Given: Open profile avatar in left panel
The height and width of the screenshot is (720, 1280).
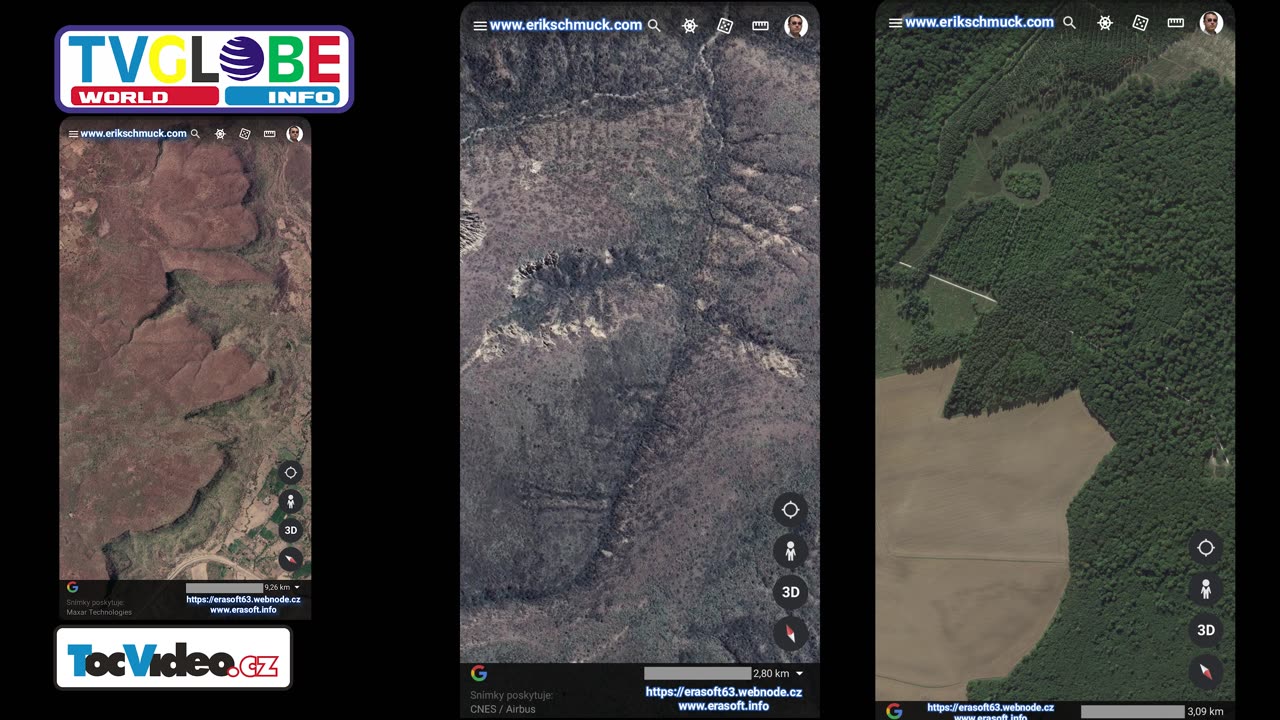Looking at the screenshot, I should coord(294,133).
